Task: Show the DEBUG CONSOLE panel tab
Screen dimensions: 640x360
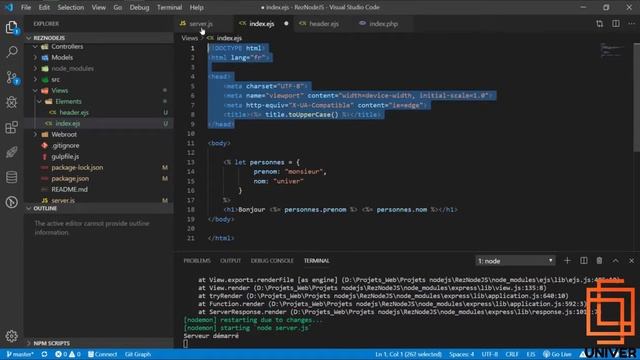Action: [x=272, y=261]
